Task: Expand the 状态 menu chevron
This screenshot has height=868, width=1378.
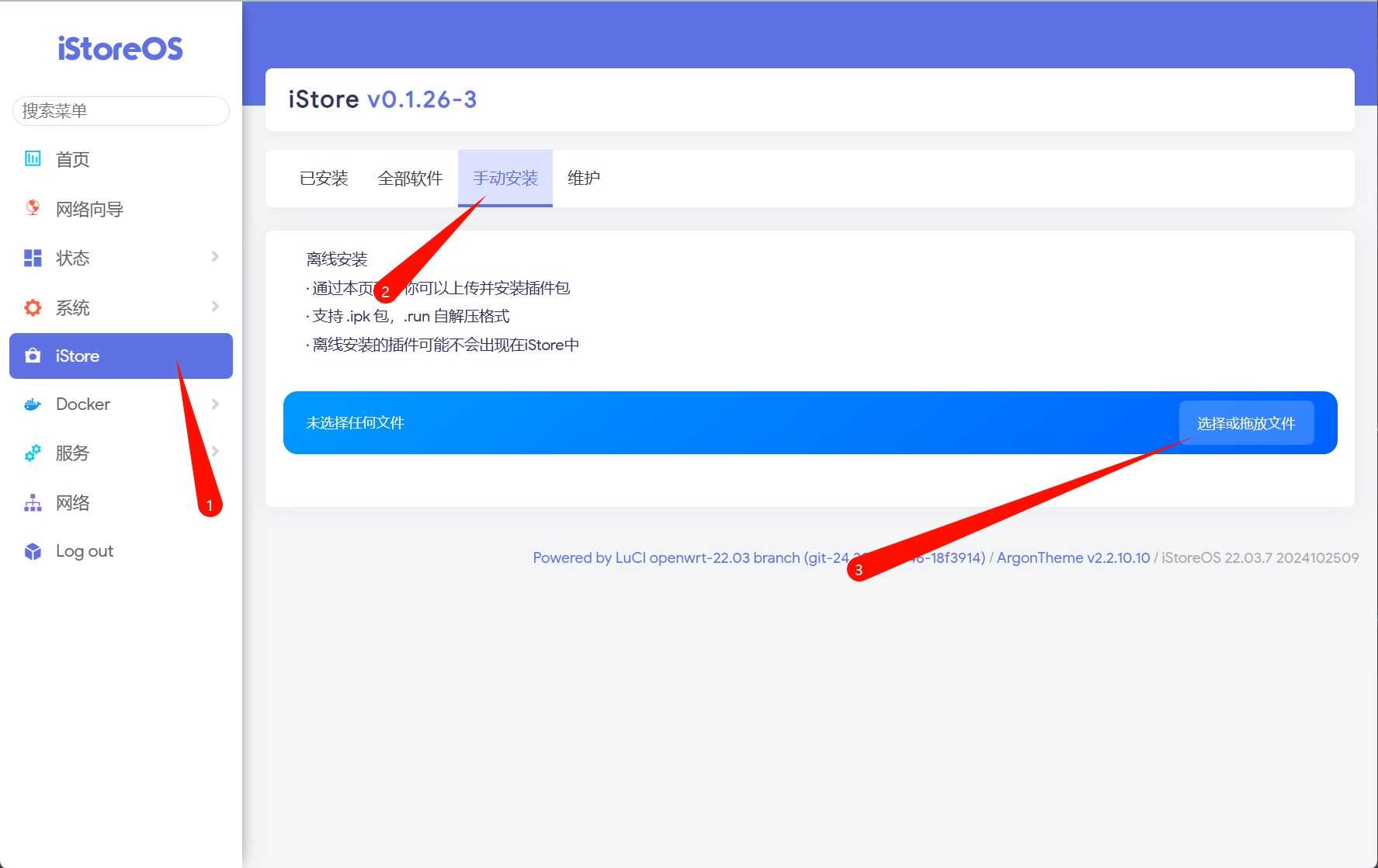Action: (x=215, y=257)
